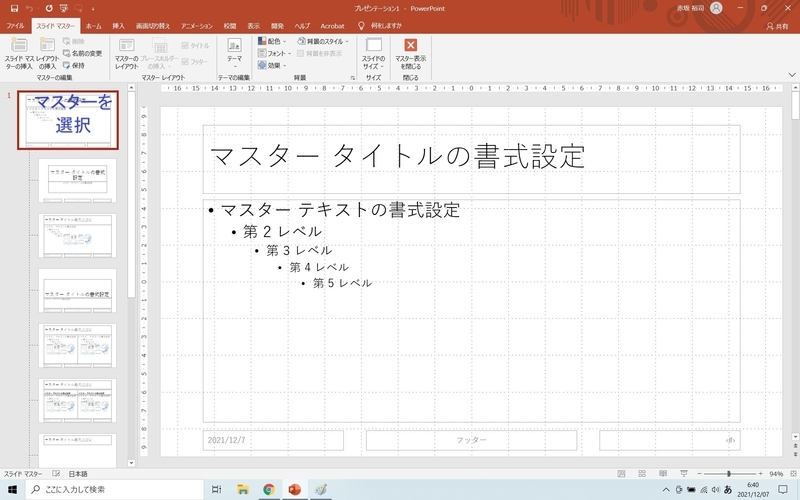
Task: Click the thumbnail pane scroll-down arrow
Action: [131, 463]
